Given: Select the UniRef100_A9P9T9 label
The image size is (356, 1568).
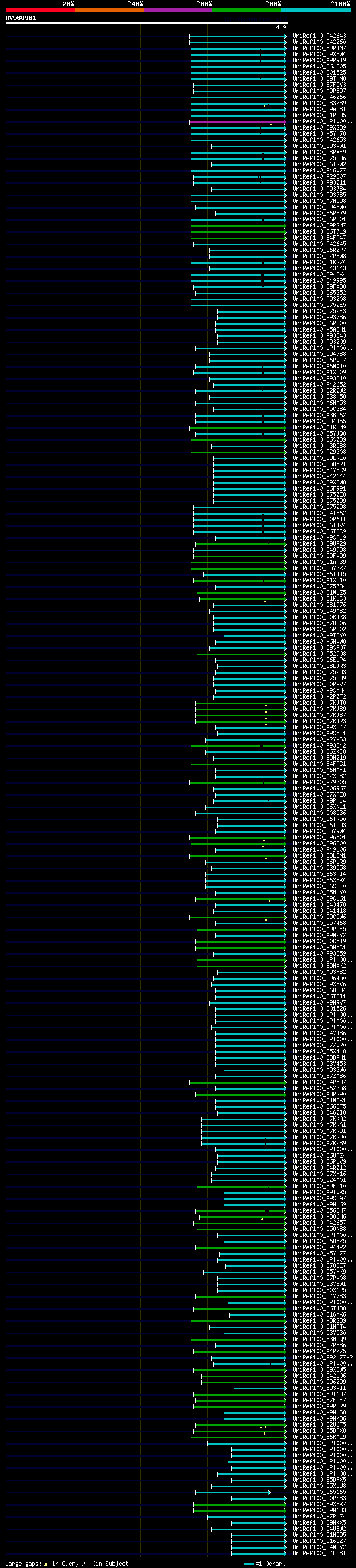Looking at the screenshot, I should tap(319, 60).
